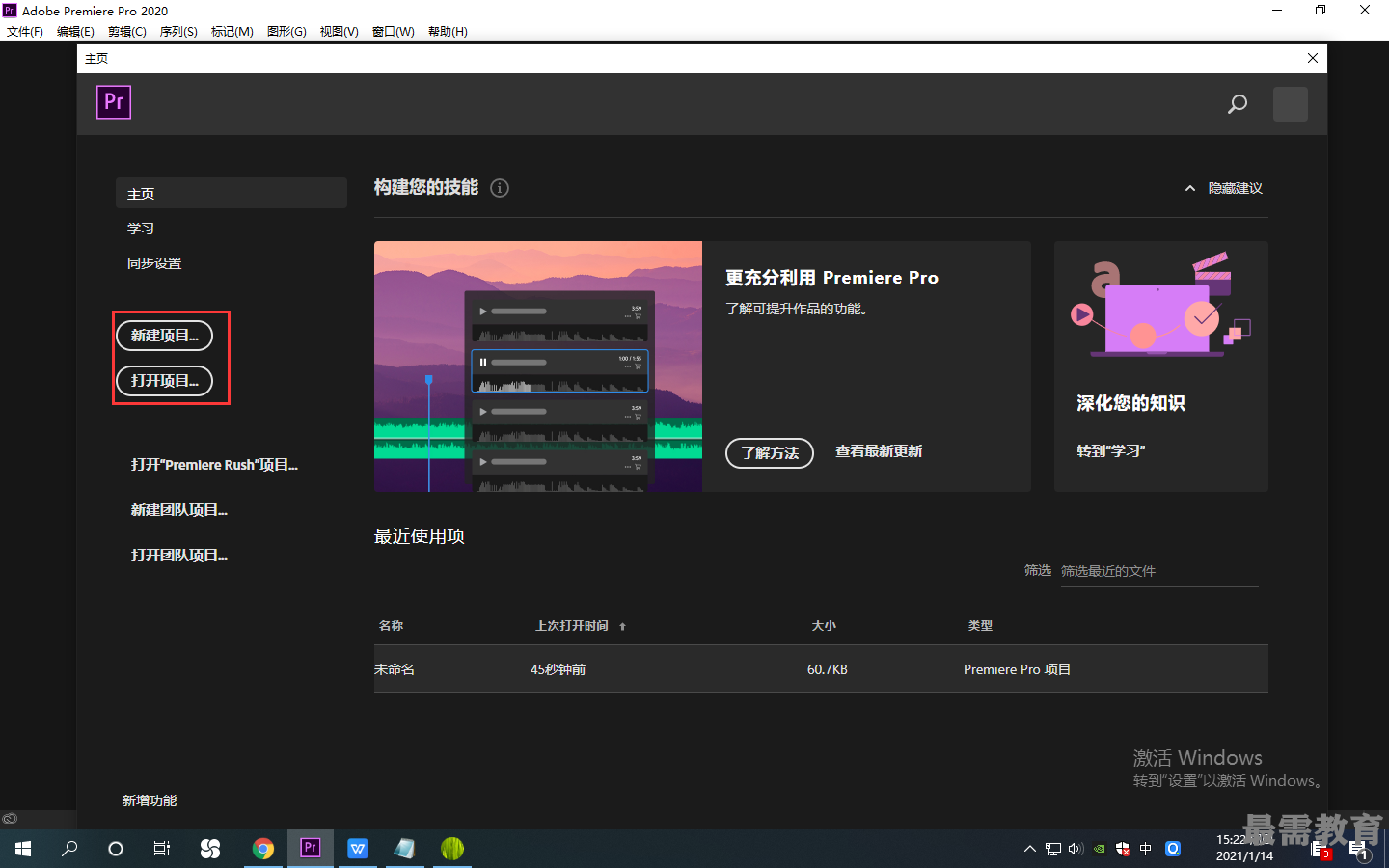Click the taskbar search magnifier
Viewport: 1389px width, 868px height.
coord(69,849)
